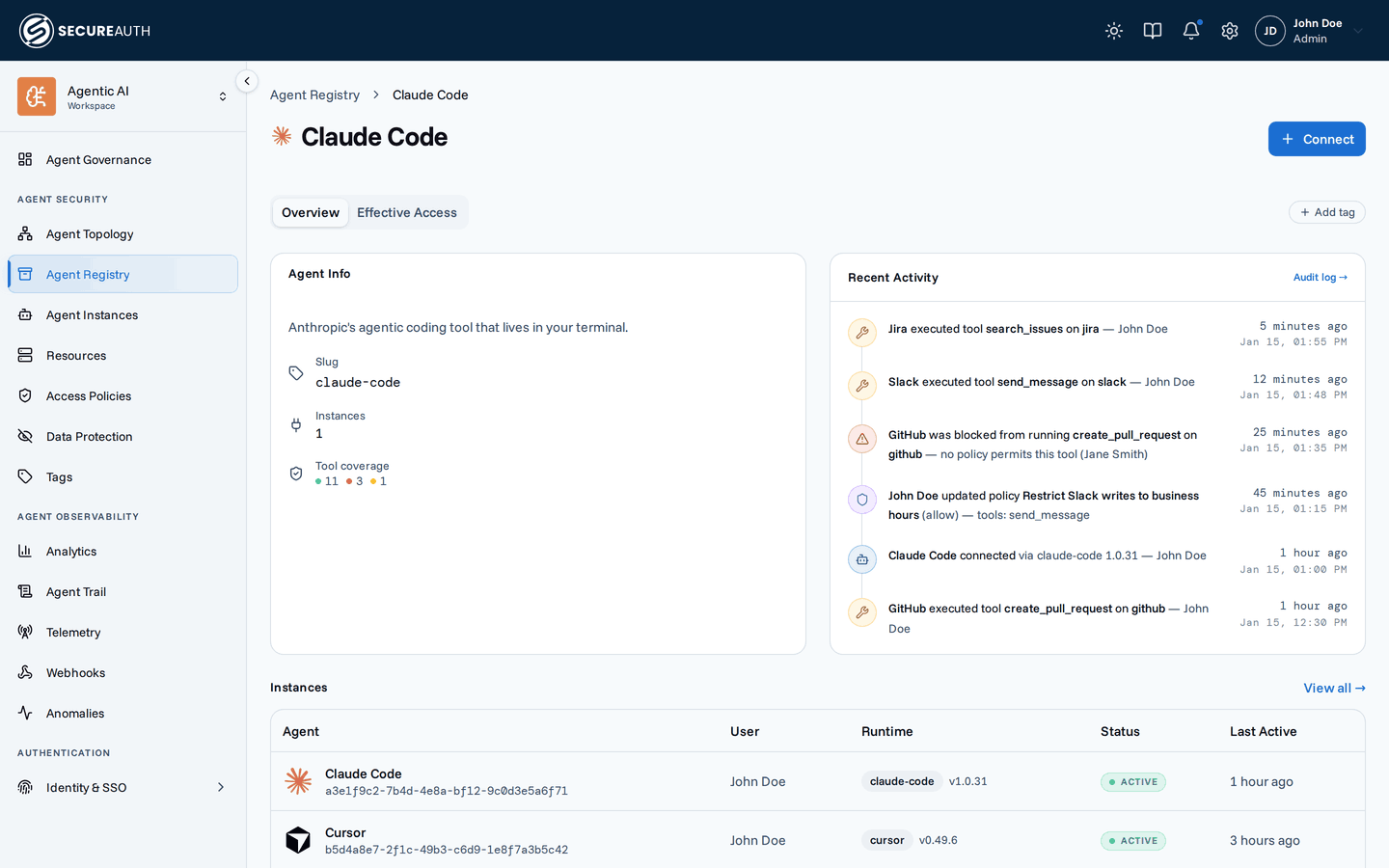Open the Agentic AI workspace switcher
Viewport: 1389px width, 868px height.
point(123,96)
